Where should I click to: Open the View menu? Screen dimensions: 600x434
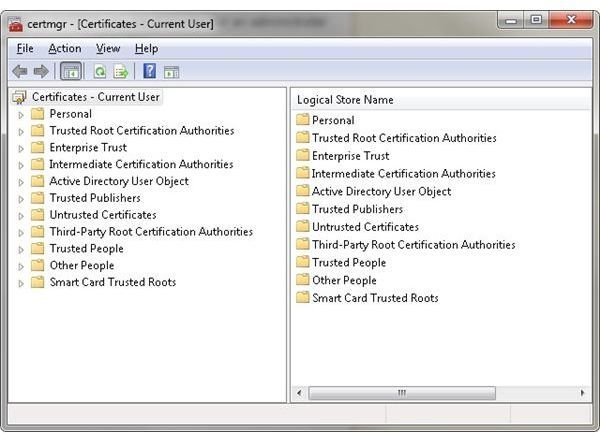(108, 49)
